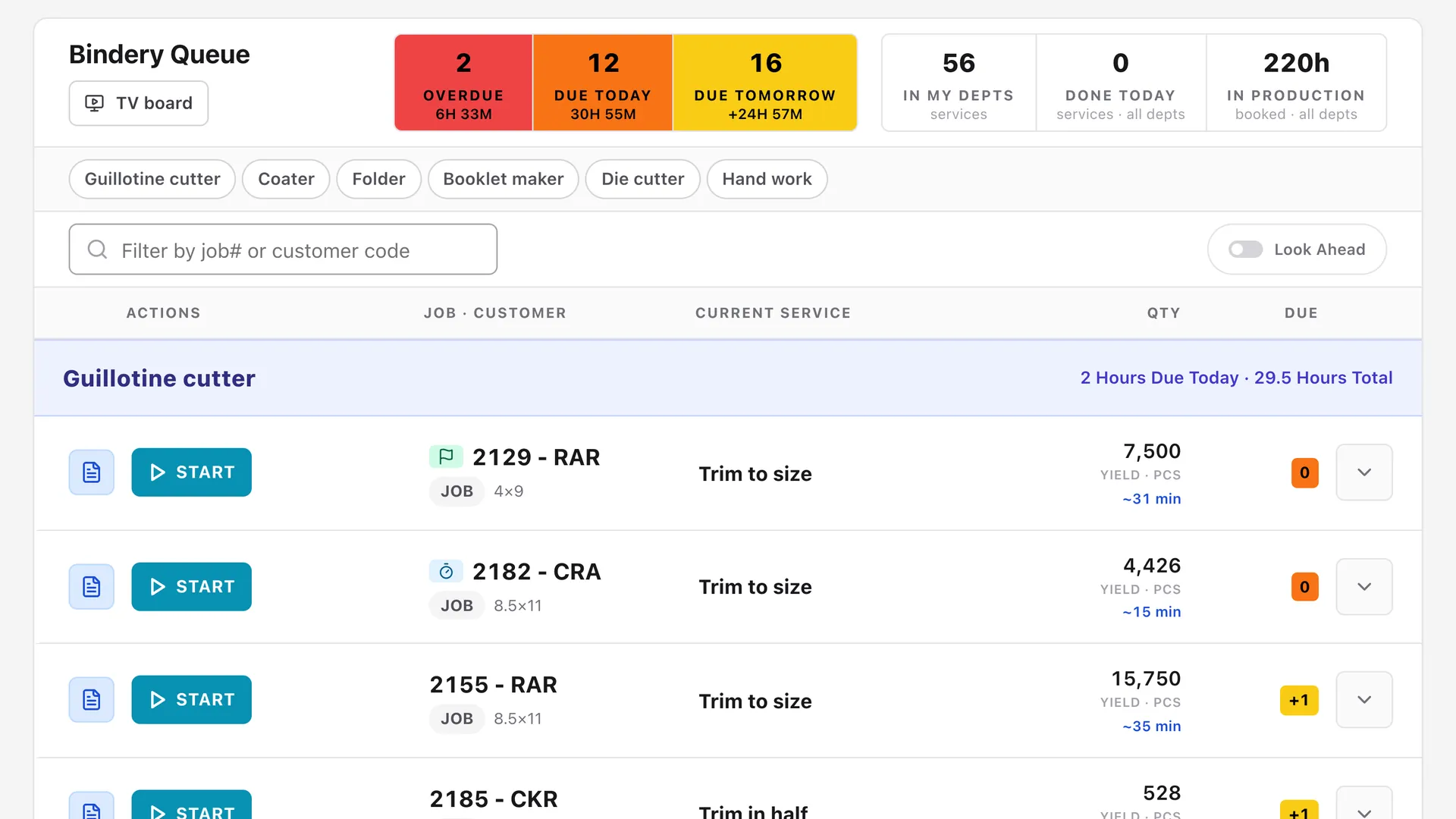Image resolution: width=1456 pixels, height=819 pixels.
Task: Click the yellow +1 badge for 2155 - RAR
Action: click(1299, 701)
